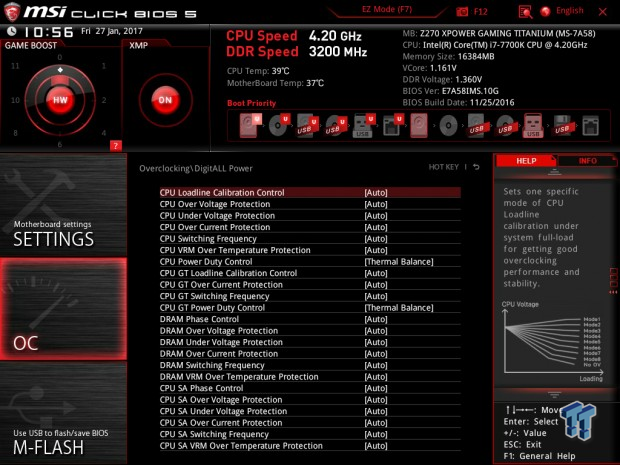Open CPU Loadline Calibration Control [Auto] value

tap(376, 193)
